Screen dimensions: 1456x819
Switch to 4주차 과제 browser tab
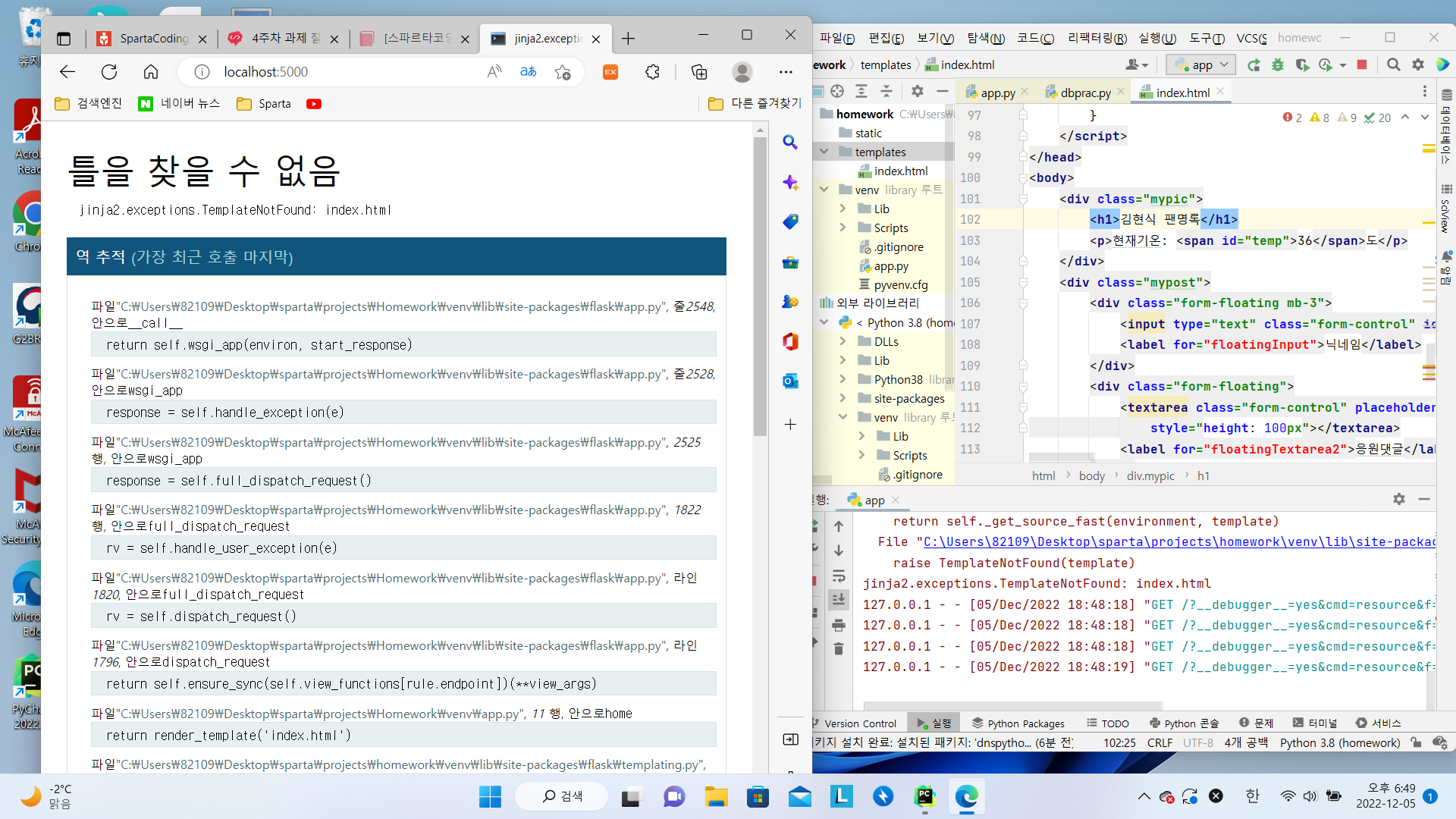click(x=284, y=38)
